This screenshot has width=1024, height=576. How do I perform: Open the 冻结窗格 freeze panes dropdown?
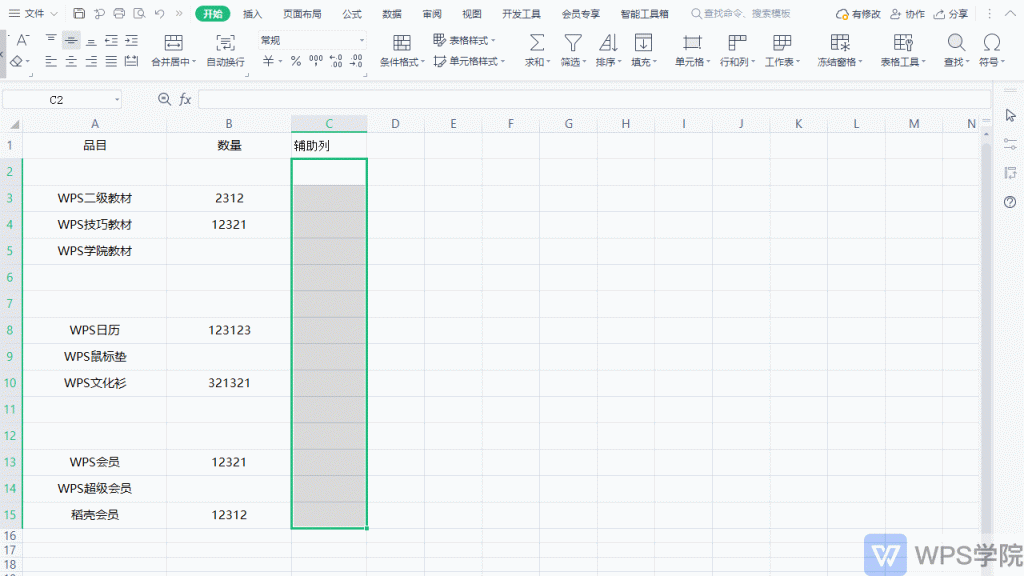840,51
